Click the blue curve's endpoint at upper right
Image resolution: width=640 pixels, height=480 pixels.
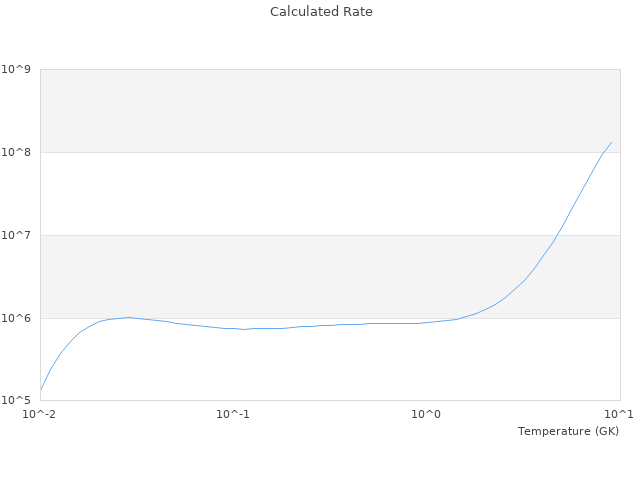point(611,142)
